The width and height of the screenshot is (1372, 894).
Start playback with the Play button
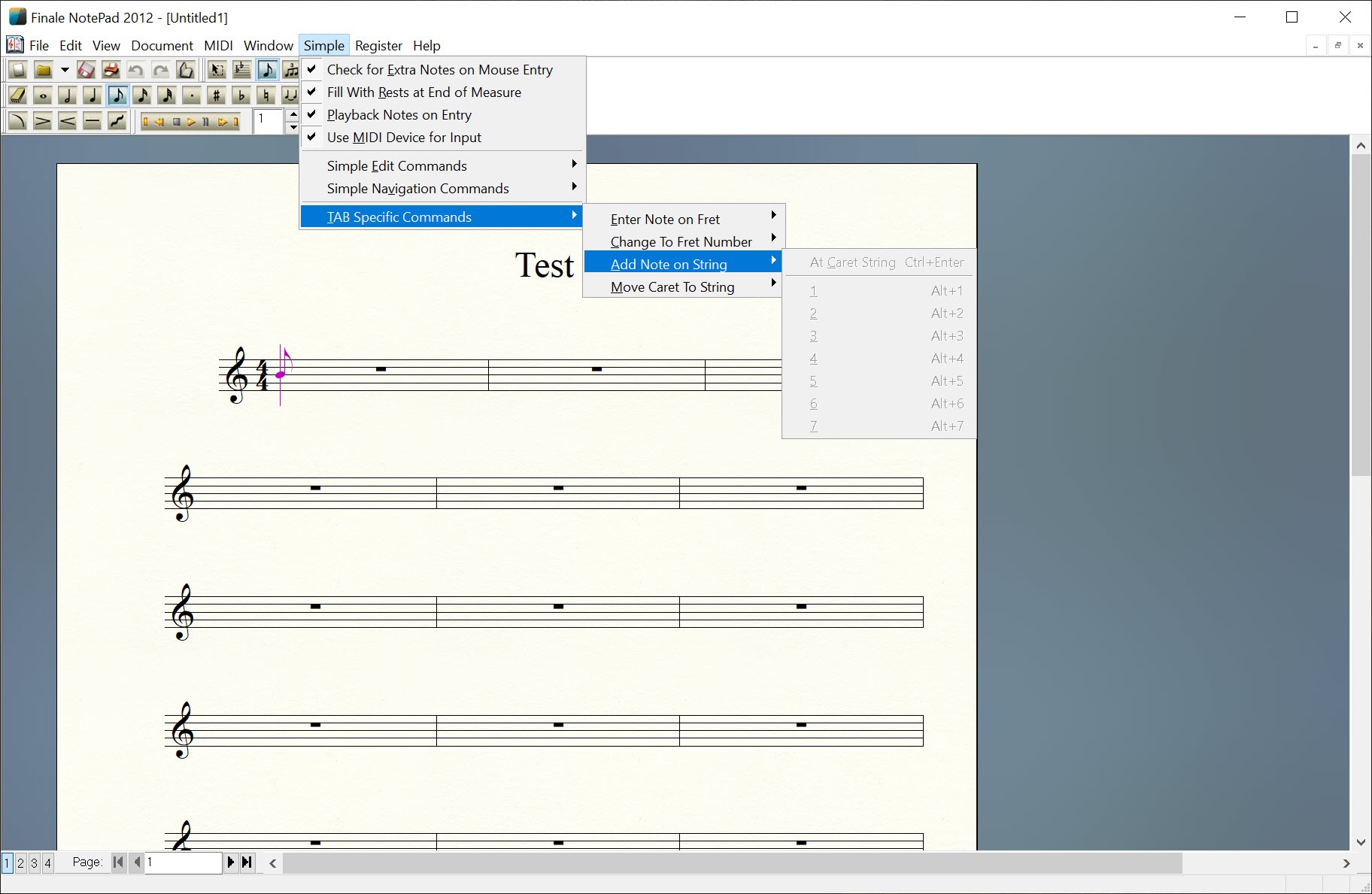coord(190,122)
